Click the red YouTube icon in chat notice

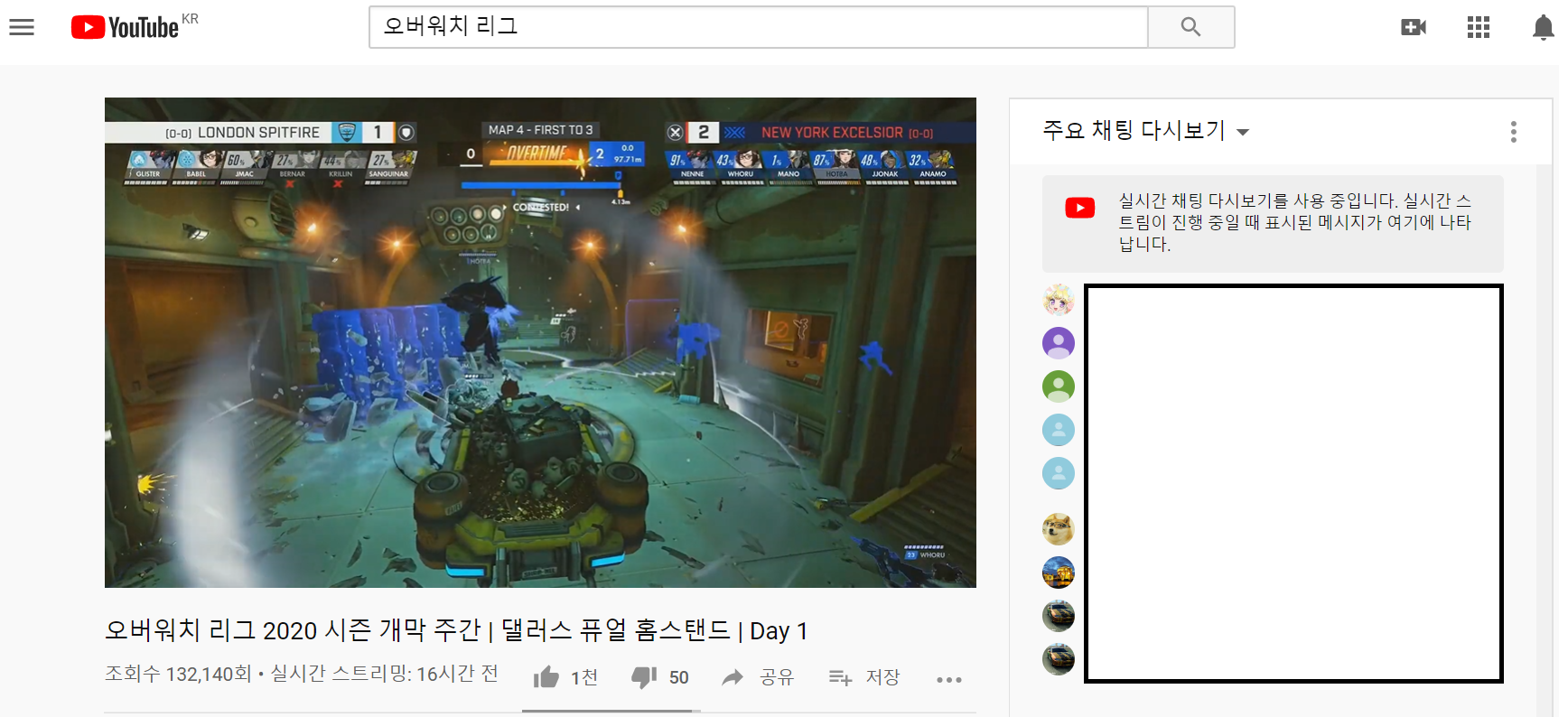[x=1080, y=208]
